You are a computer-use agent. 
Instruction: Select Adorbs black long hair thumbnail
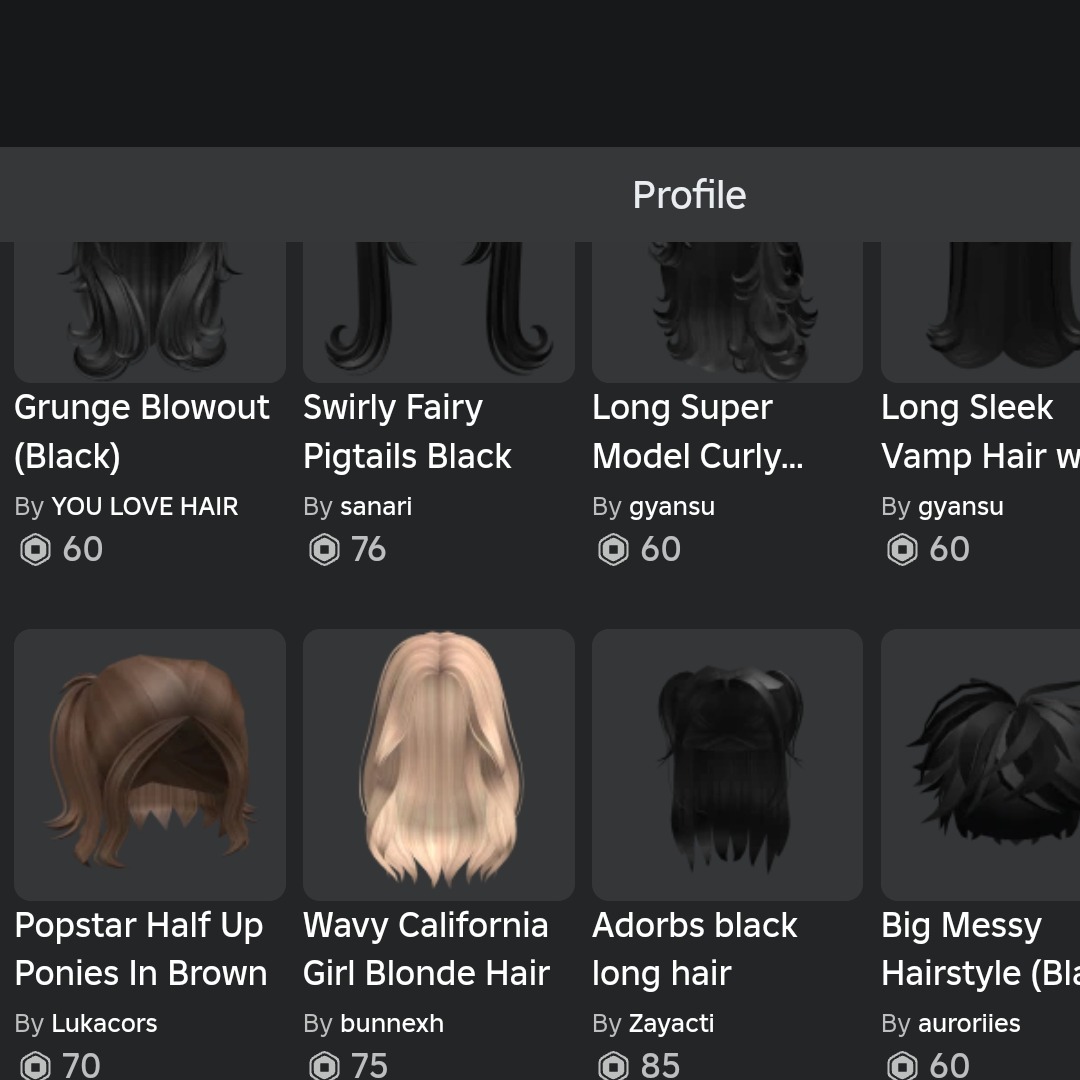point(727,764)
